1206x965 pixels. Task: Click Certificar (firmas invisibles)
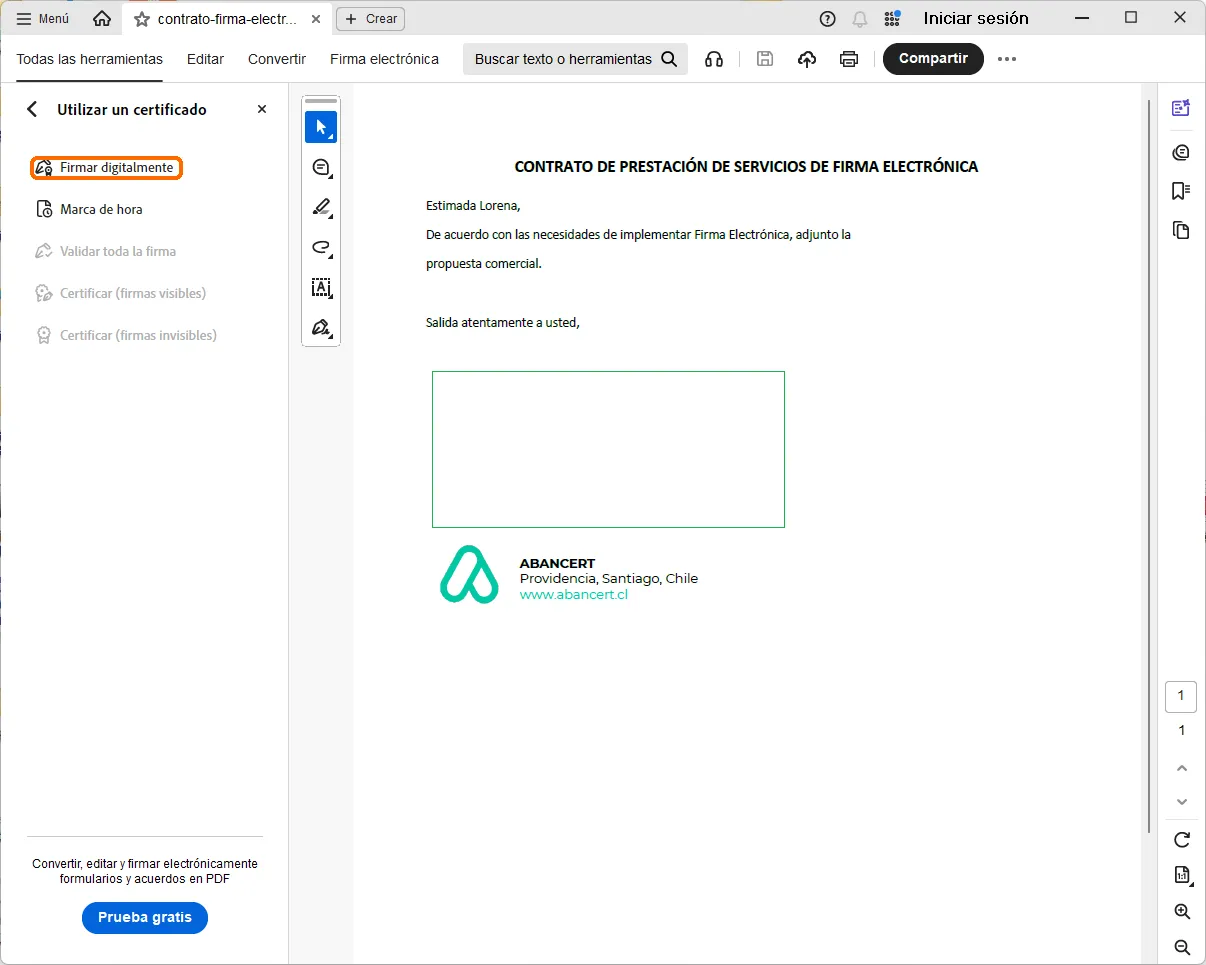click(x=125, y=335)
